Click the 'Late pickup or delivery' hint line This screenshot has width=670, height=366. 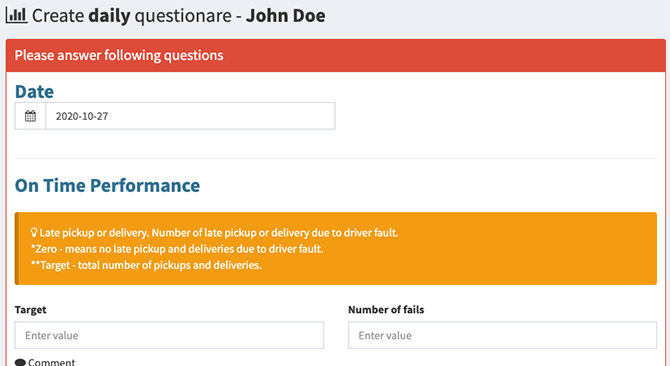(219, 233)
